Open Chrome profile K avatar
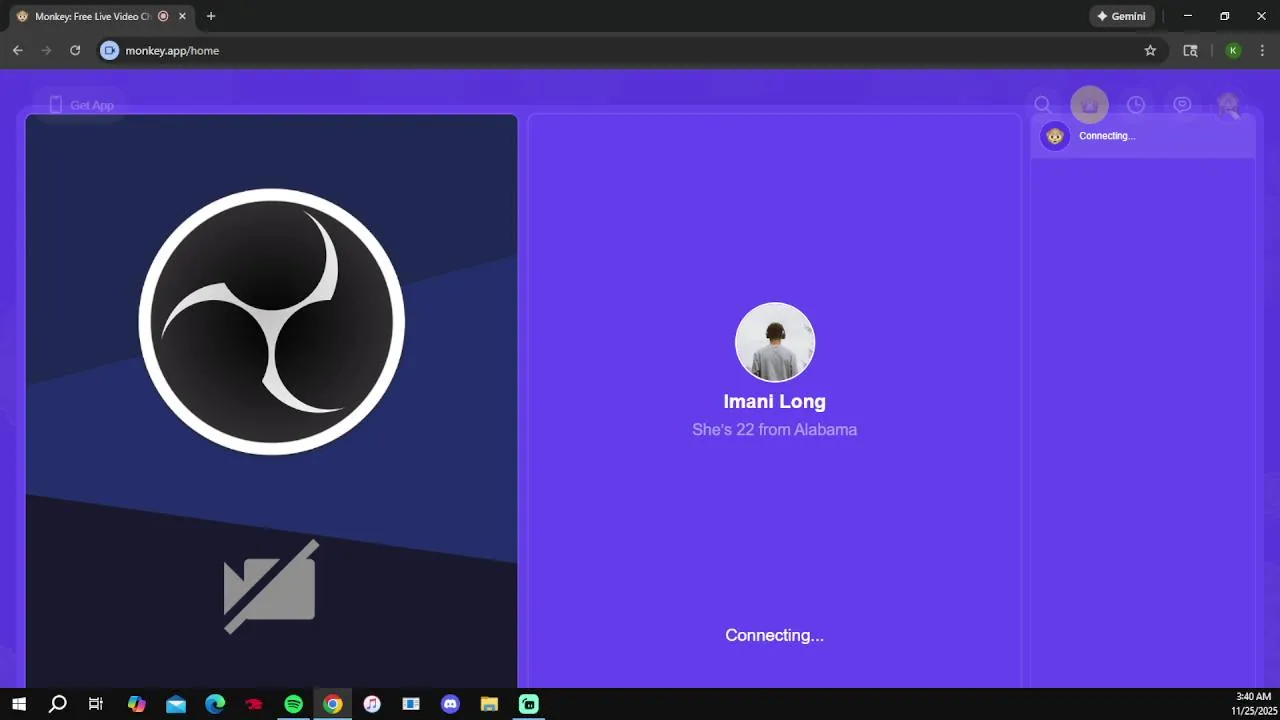The height and width of the screenshot is (720, 1280). click(1233, 50)
